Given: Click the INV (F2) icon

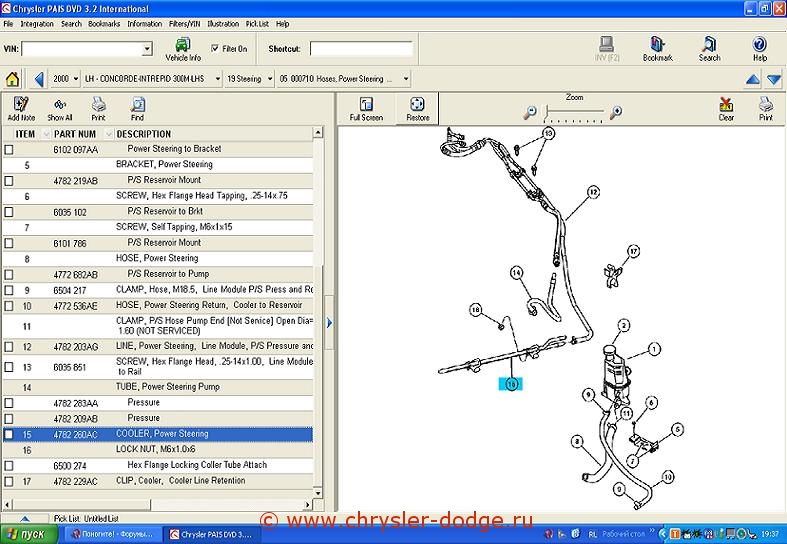Looking at the screenshot, I should [607, 49].
